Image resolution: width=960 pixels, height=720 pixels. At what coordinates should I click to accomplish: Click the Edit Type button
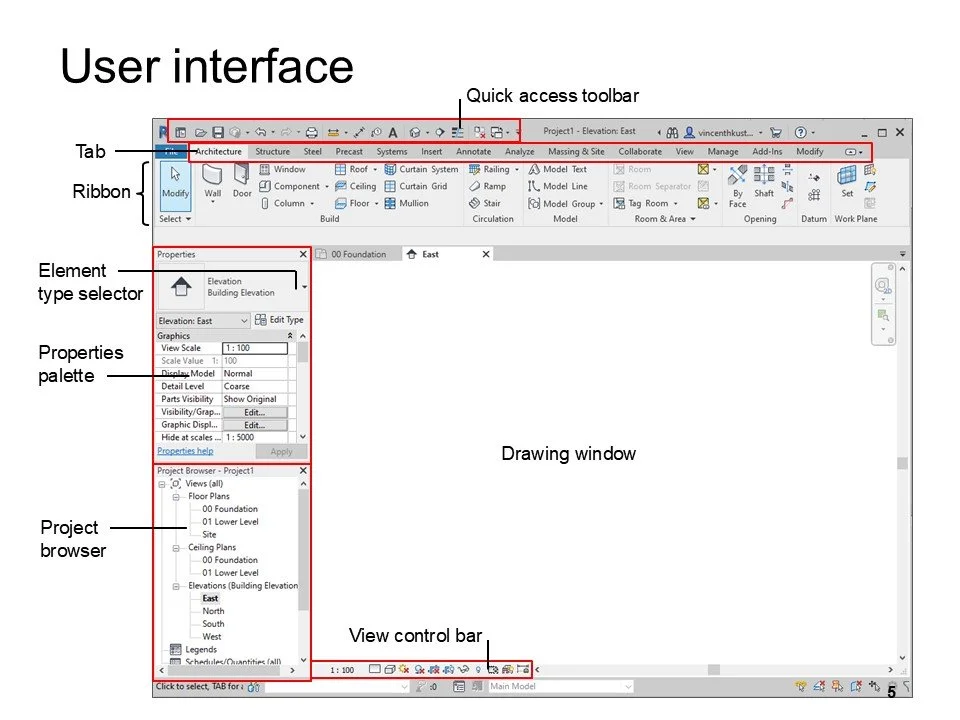pyautogui.click(x=279, y=320)
